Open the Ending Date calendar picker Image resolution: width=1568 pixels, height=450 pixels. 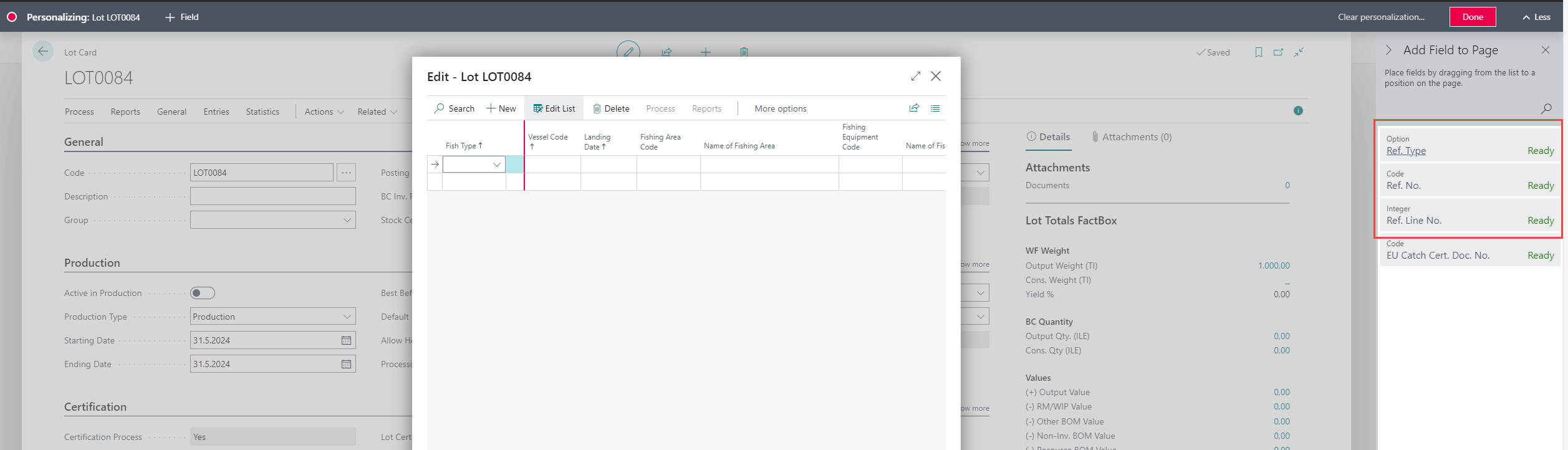pos(346,364)
